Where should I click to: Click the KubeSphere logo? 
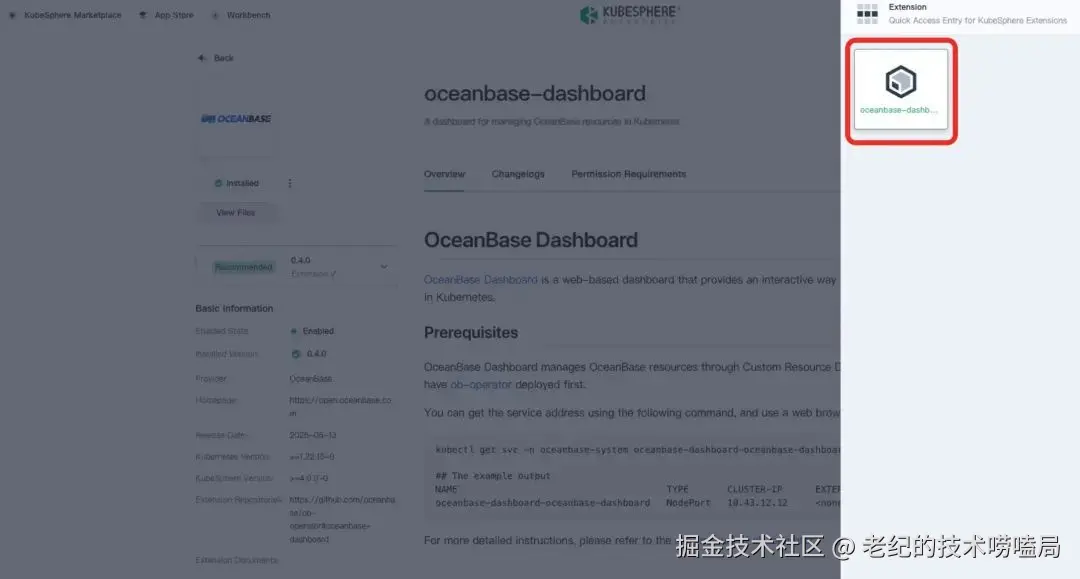click(x=629, y=14)
